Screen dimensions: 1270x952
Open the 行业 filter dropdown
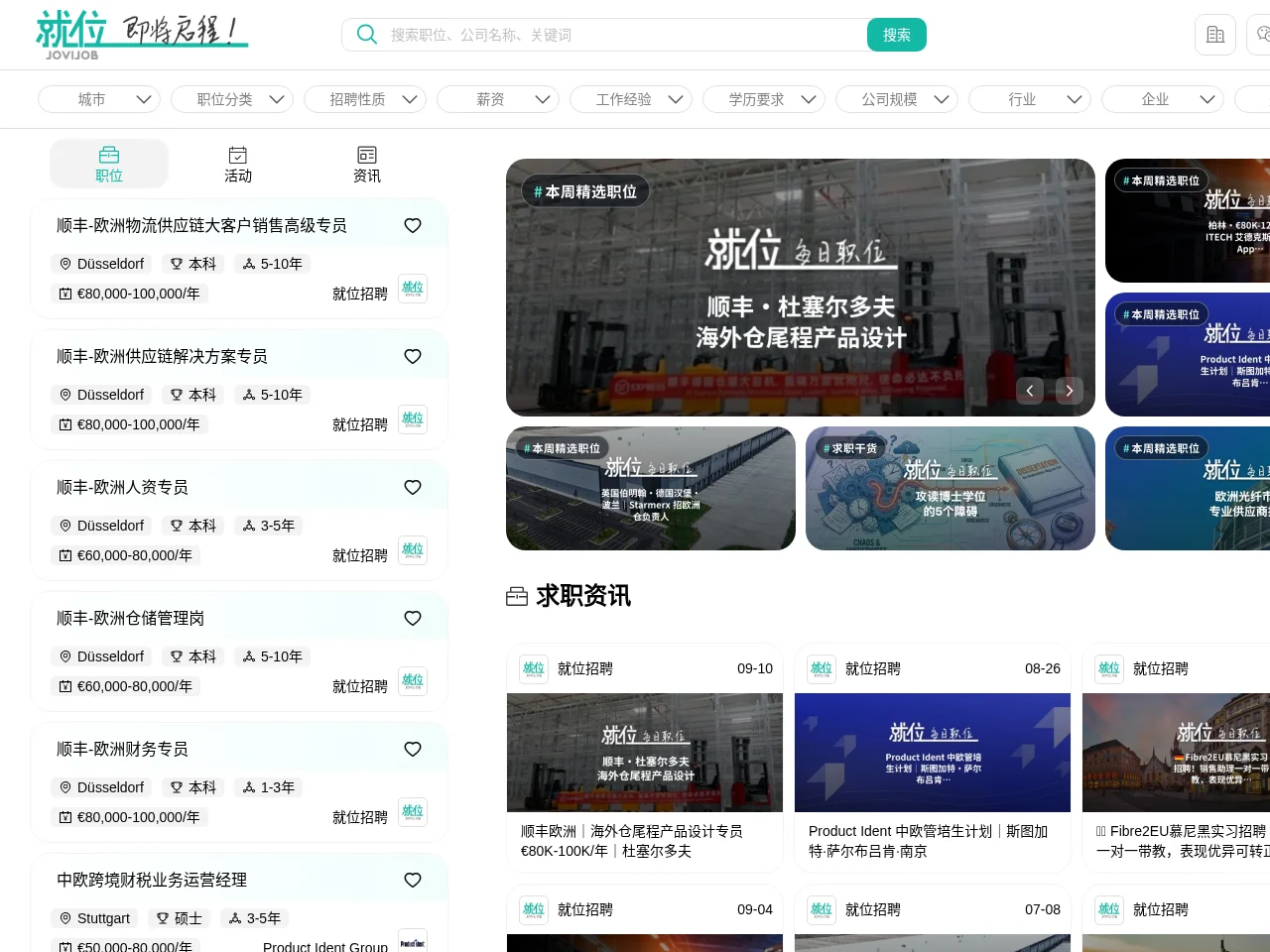(1030, 99)
